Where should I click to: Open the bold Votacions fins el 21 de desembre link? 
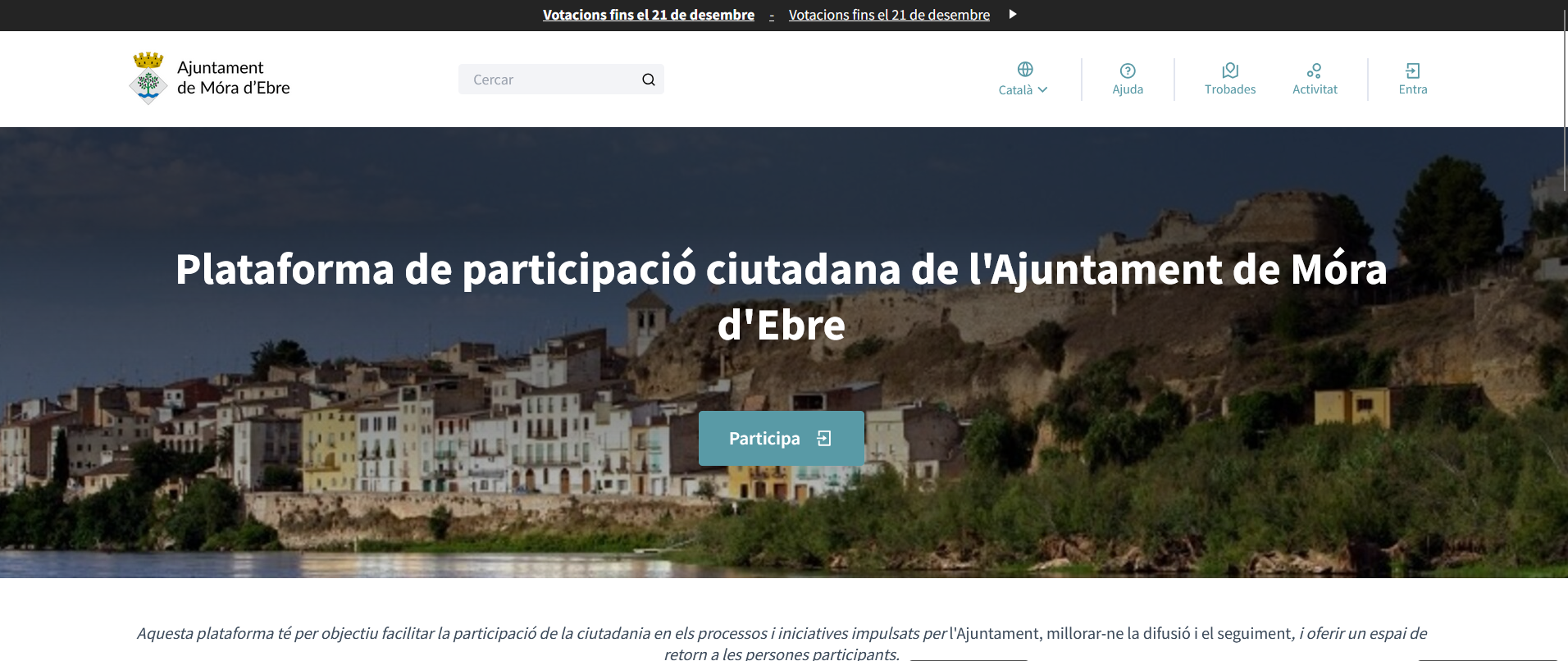[648, 15]
